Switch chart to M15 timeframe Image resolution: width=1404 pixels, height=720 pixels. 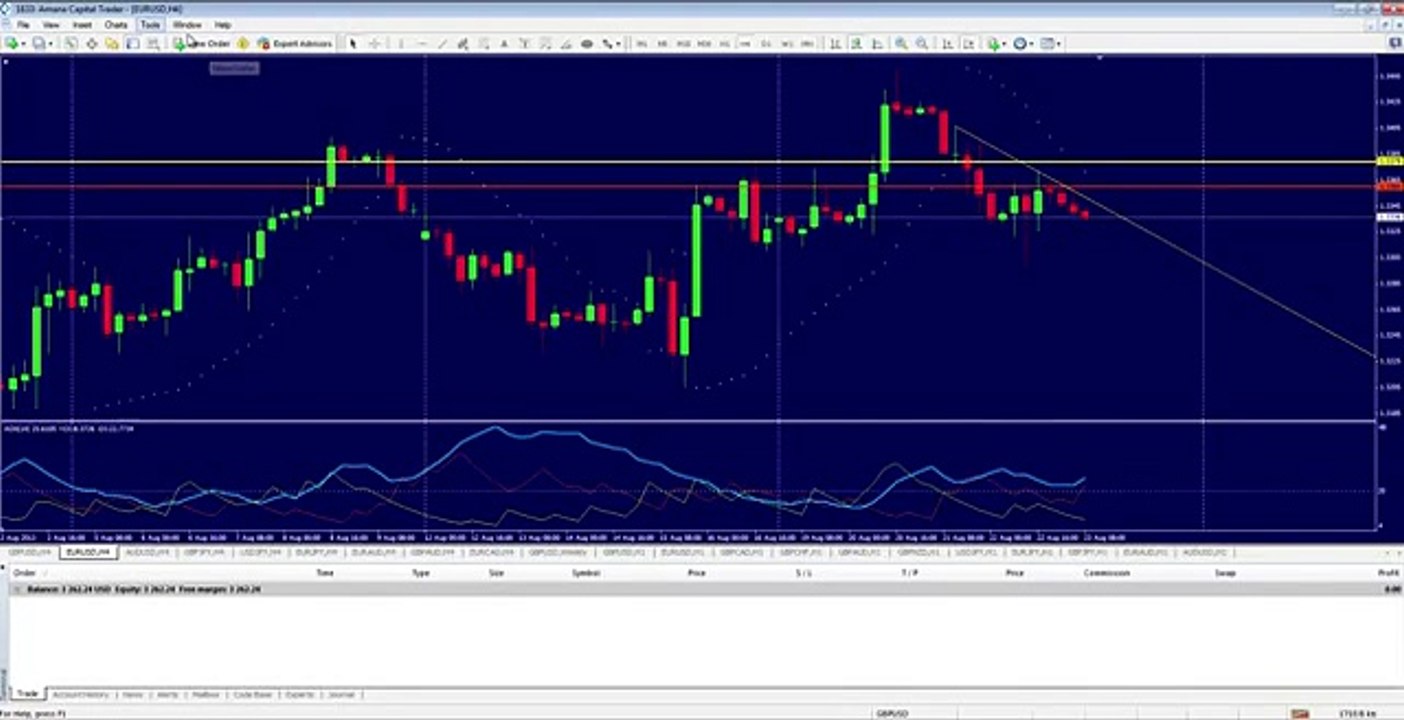coord(684,43)
